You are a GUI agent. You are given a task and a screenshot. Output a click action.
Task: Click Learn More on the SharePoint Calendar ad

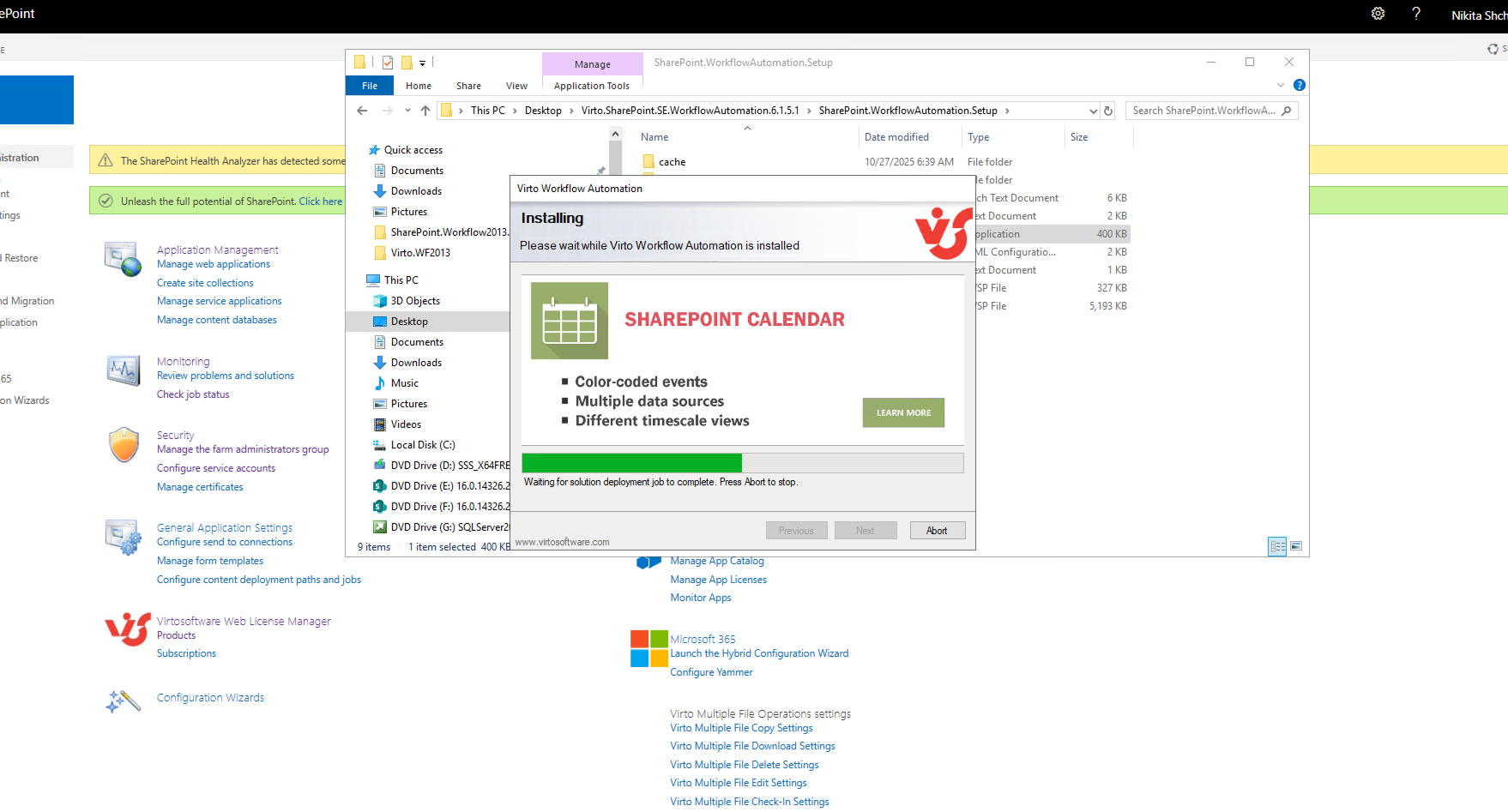(902, 412)
